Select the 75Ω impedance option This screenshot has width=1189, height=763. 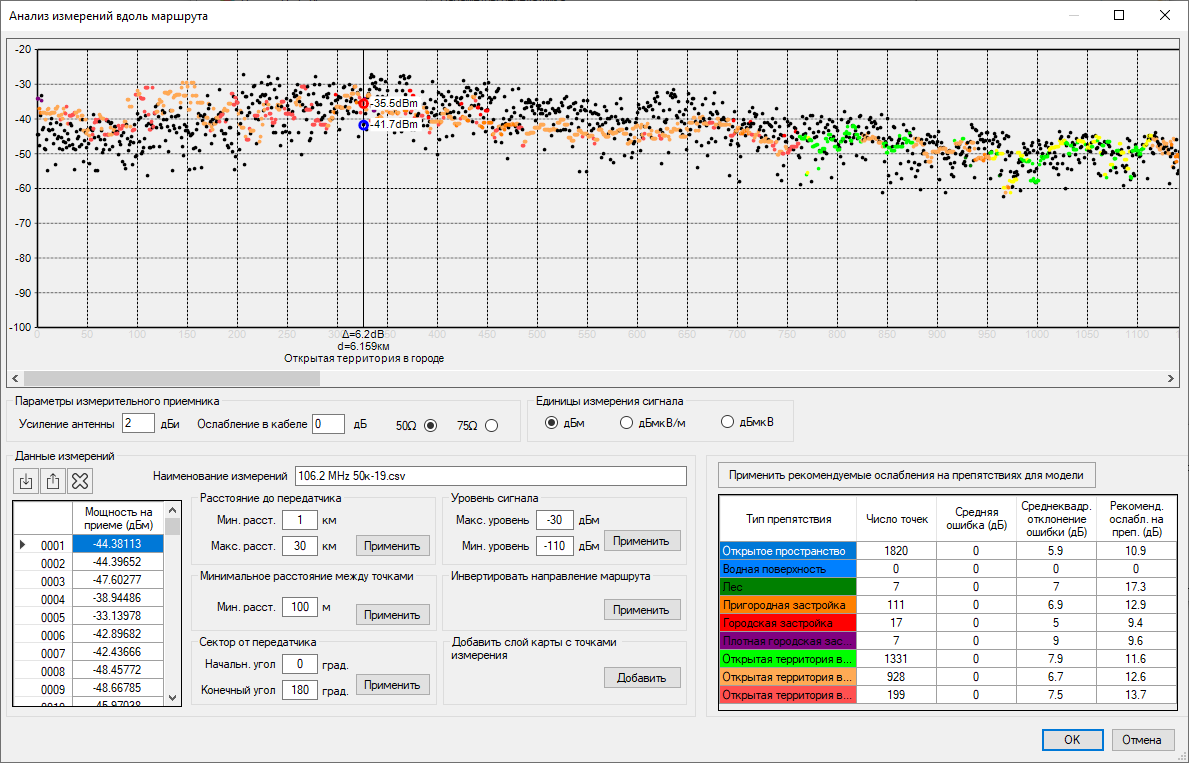point(491,425)
